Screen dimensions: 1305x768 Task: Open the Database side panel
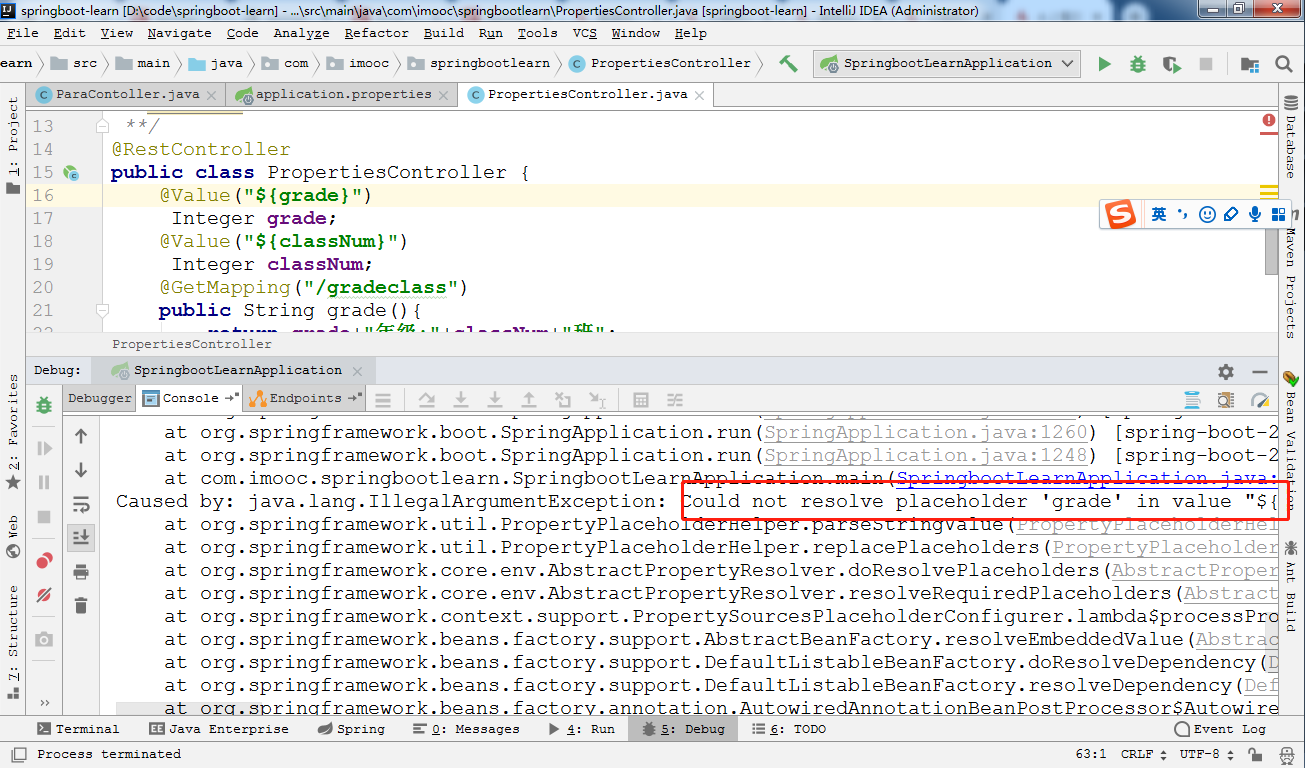pos(1291,138)
